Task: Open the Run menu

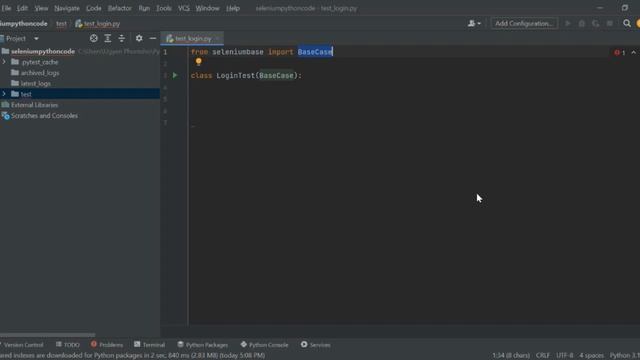Action: click(144, 8)
